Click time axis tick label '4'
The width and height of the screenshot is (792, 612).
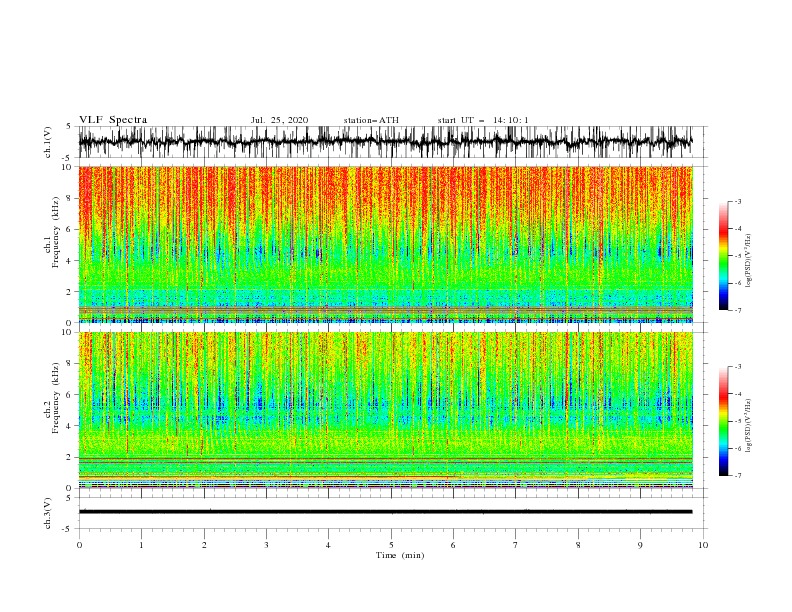click(x=328, y=545)
